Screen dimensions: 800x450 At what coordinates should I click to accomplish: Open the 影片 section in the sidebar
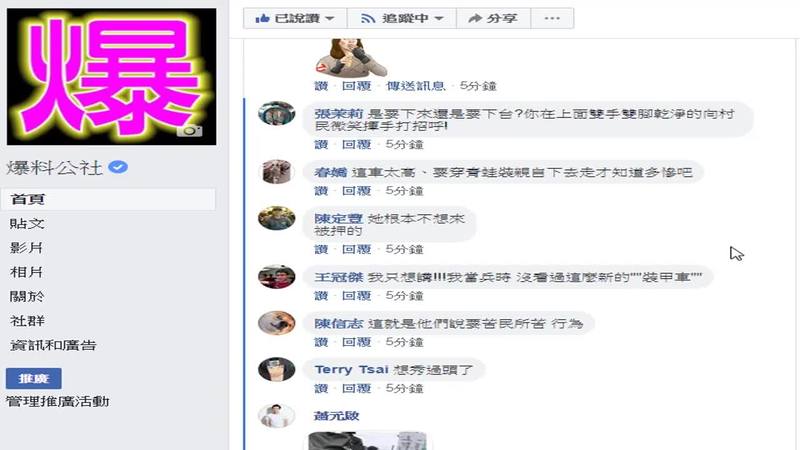[27, 247]
